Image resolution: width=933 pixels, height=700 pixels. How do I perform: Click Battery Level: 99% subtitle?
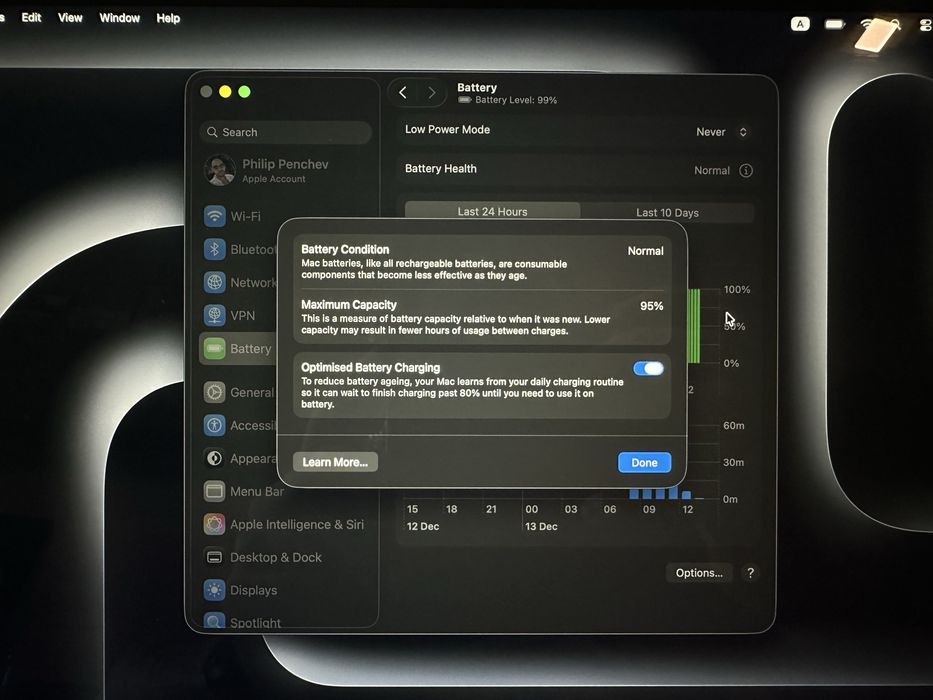(516, 100)
